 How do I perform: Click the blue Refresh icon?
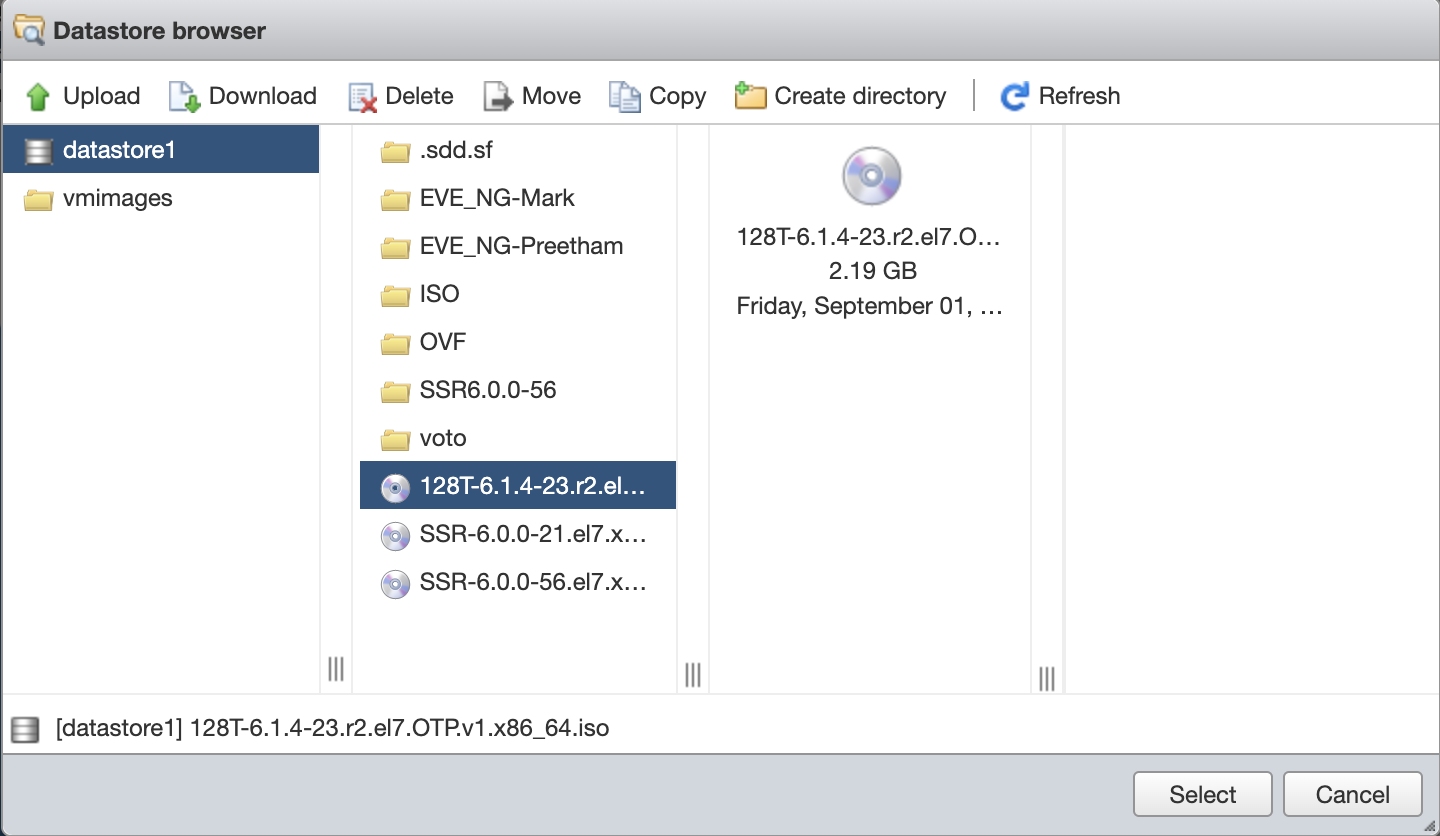(x=1015, y=96)
